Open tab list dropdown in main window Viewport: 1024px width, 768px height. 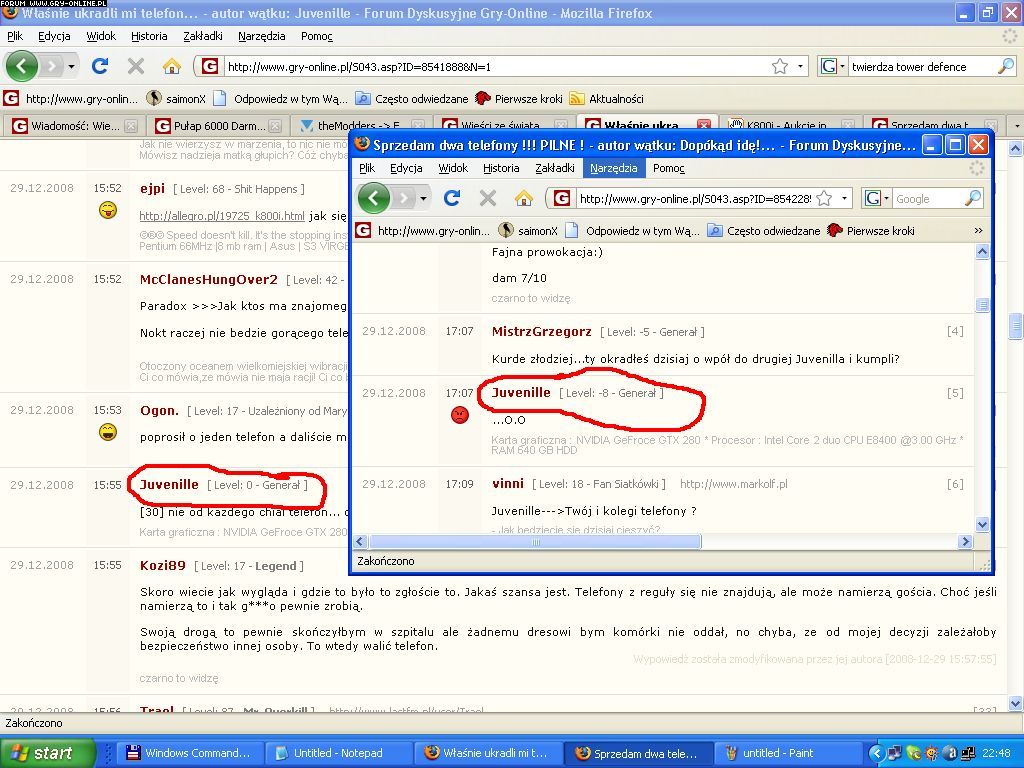pos(1016,125)
